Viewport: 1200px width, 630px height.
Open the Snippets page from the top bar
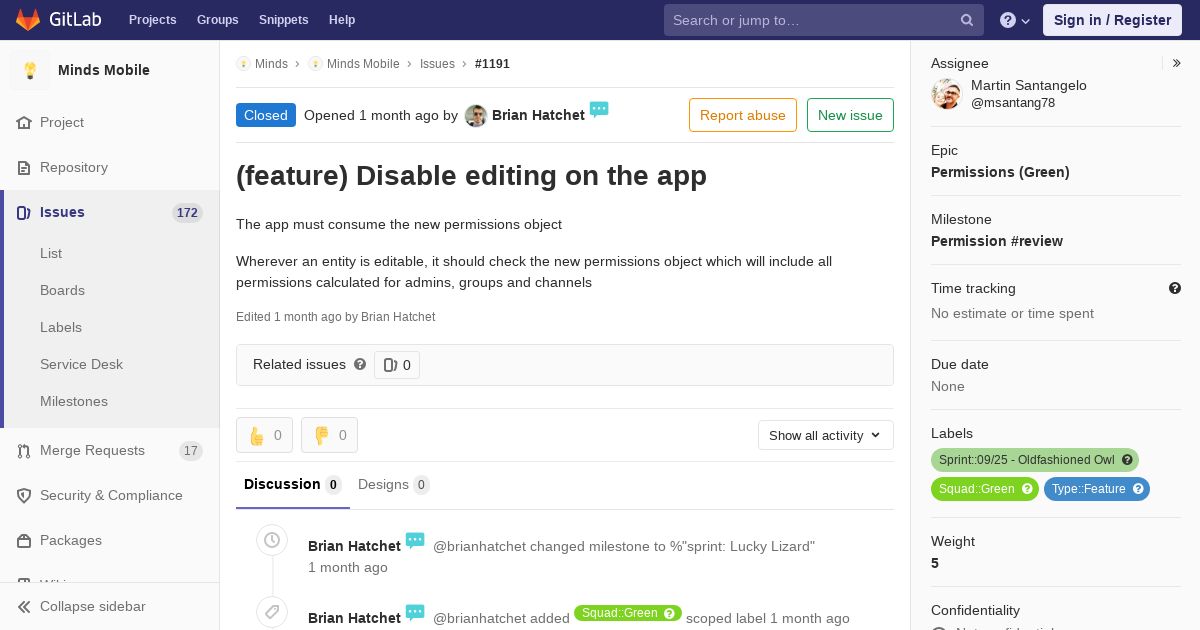(x=284, y=20)
